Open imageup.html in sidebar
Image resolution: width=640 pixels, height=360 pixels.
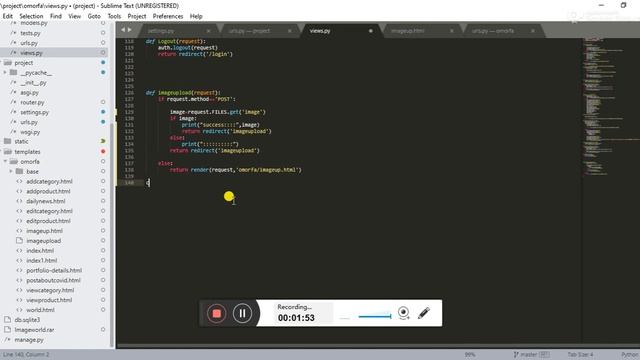[x=44, y=231]
